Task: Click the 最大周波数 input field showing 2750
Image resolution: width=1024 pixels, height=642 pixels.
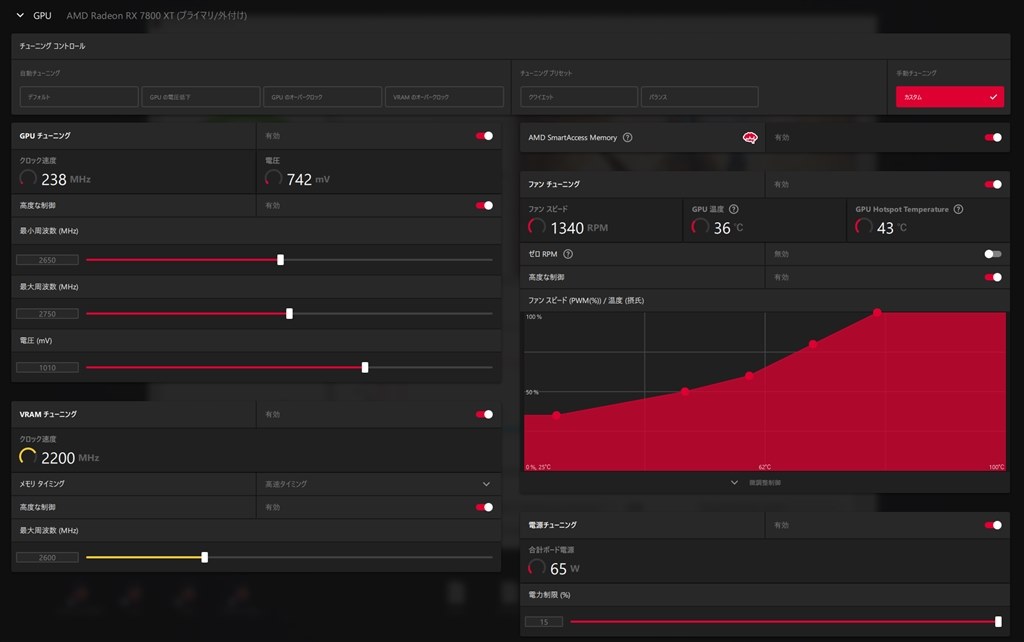Action: point(47,314)
